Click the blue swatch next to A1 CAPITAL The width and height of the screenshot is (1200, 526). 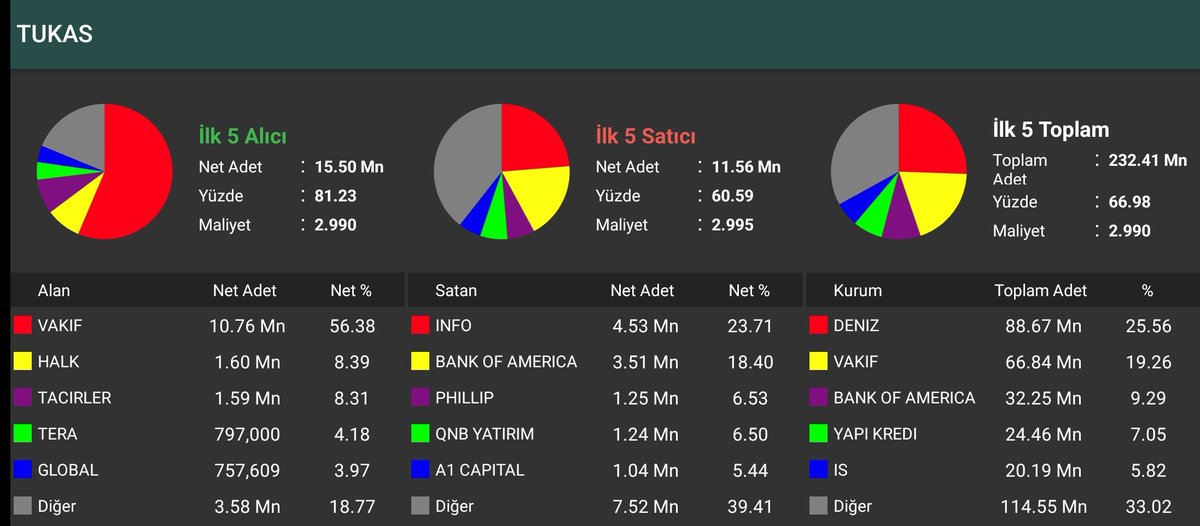point(420,470)
